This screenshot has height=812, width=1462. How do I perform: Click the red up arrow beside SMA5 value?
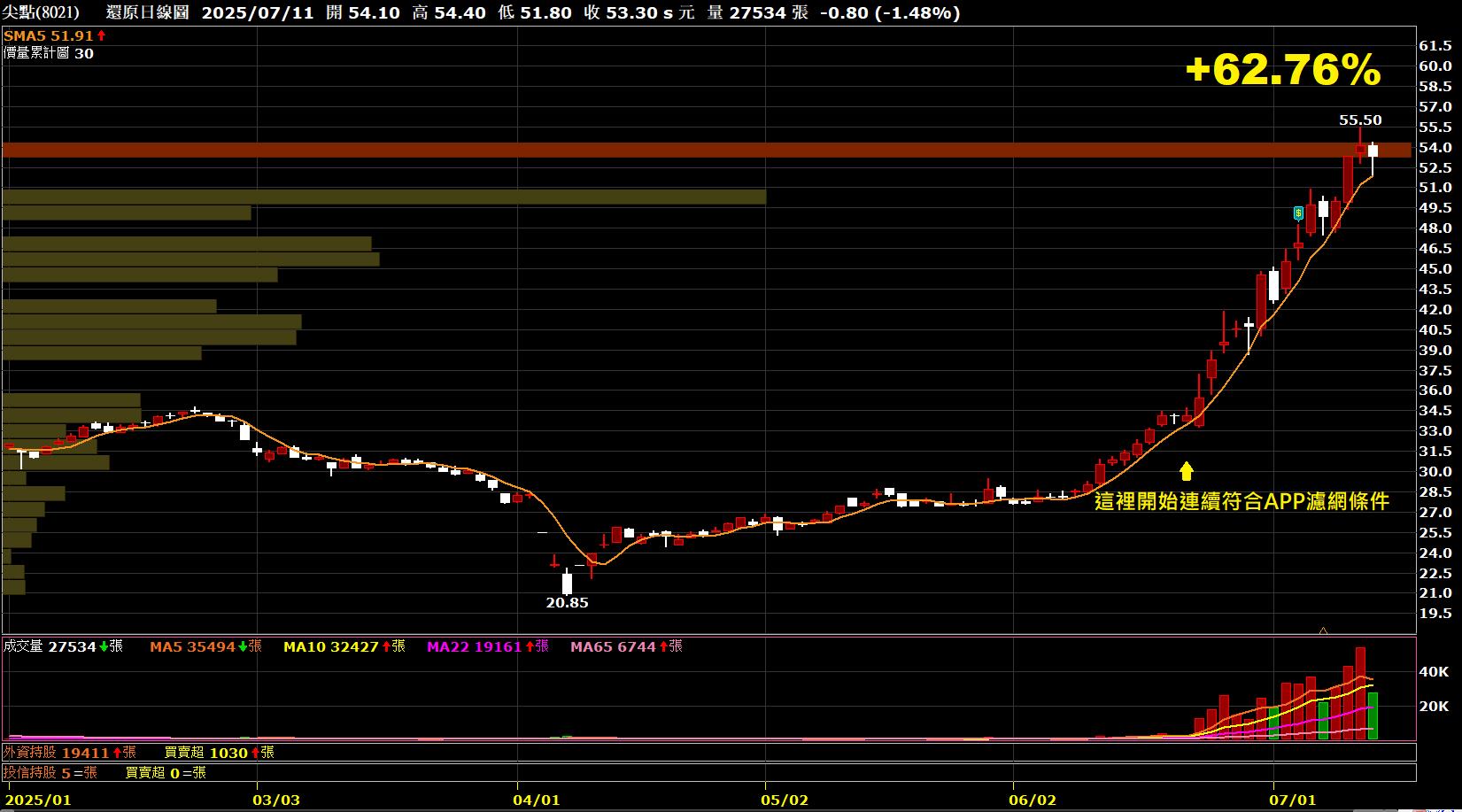point(102,35)
